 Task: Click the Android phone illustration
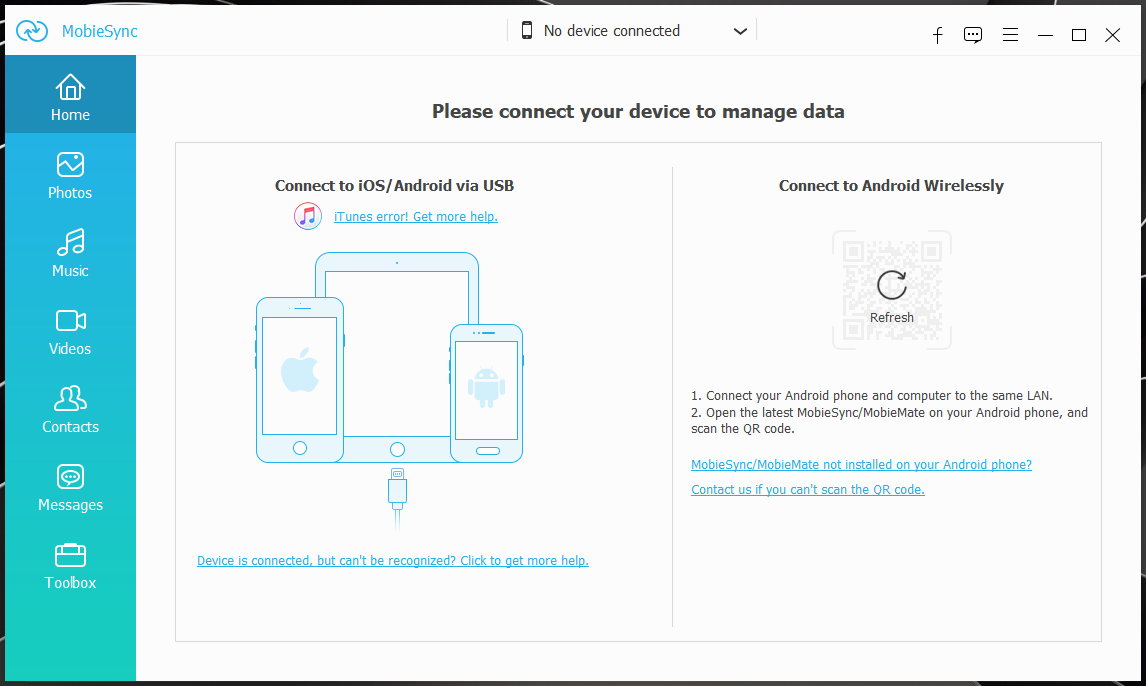click(486, 391)
